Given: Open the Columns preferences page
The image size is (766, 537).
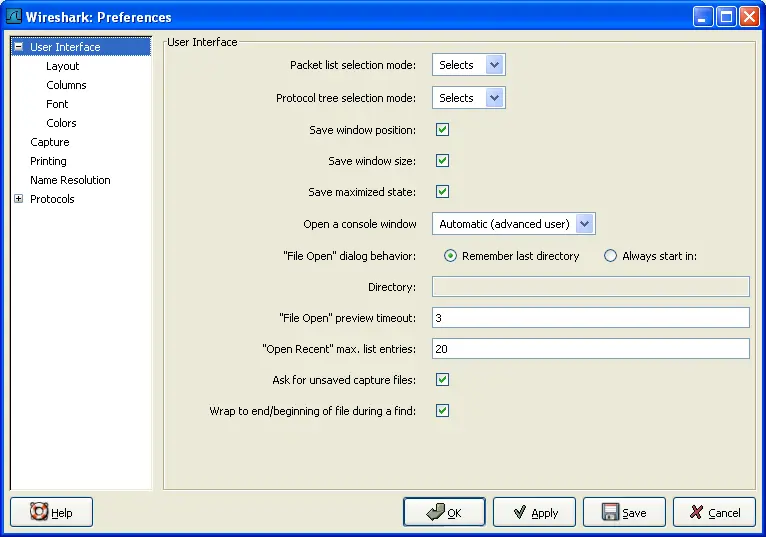Looking at the screenshot, I should click(66, 85).
